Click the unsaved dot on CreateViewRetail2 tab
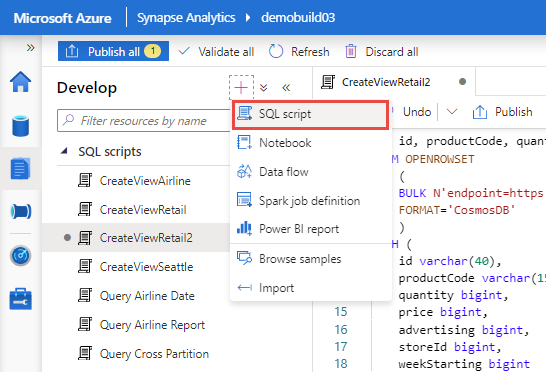Image resolution: width=546 pixels, height=372 pixels. click(462, 82)
